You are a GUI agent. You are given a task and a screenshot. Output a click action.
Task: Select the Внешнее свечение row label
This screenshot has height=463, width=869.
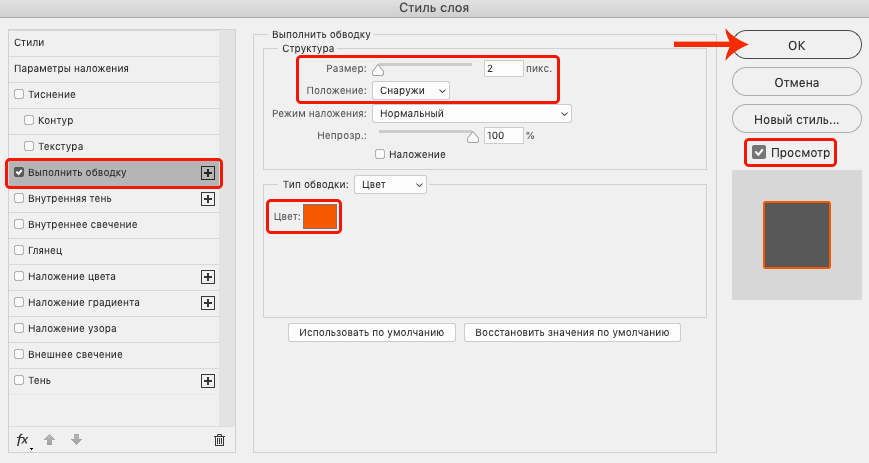click(75, 355)
